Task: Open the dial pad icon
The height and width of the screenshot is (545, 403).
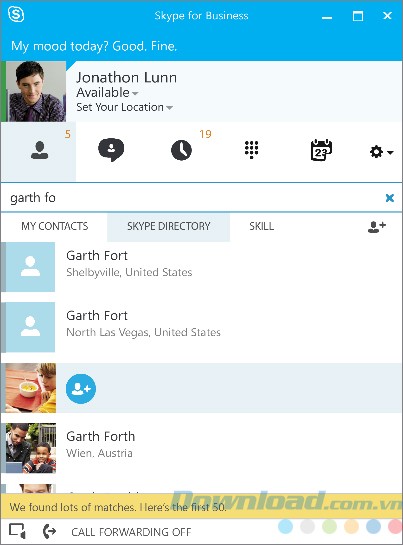Action: pyautogui.click(x=251, y=149)
